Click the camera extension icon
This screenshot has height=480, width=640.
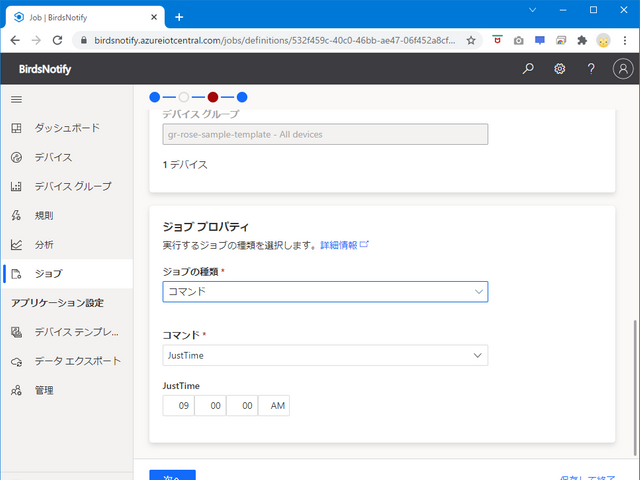(518, 40)
